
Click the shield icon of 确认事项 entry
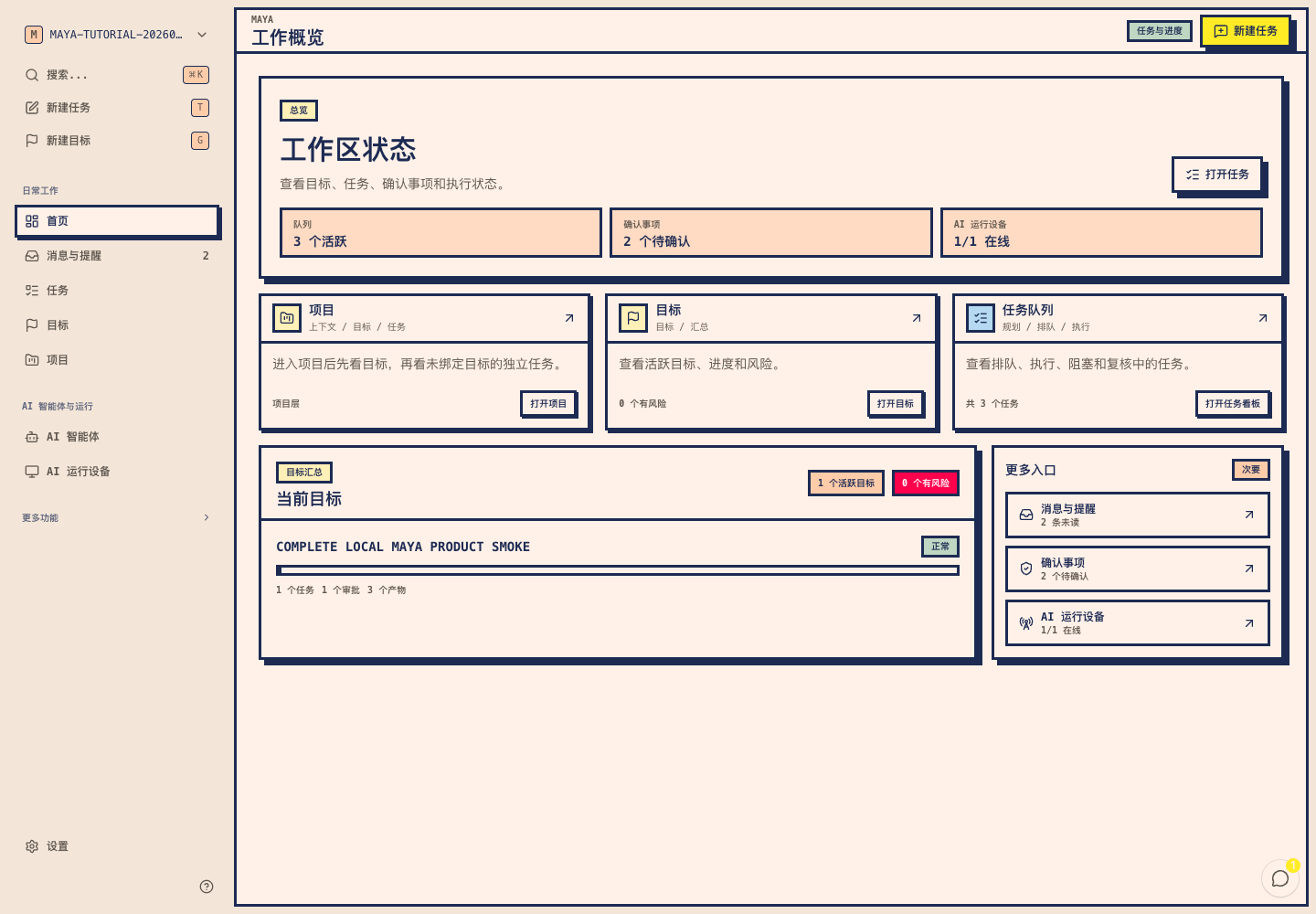pos(1026,569)
